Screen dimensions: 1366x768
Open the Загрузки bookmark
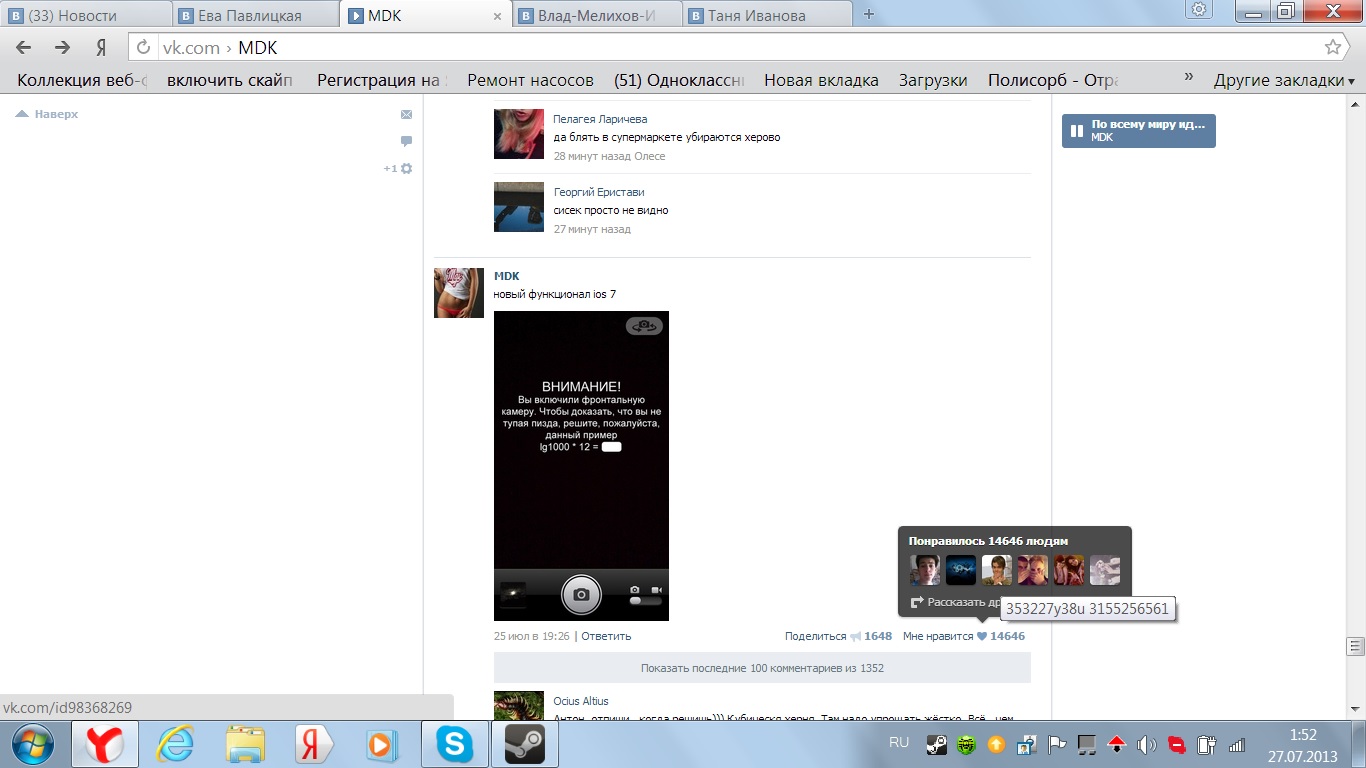coord(932,80)
